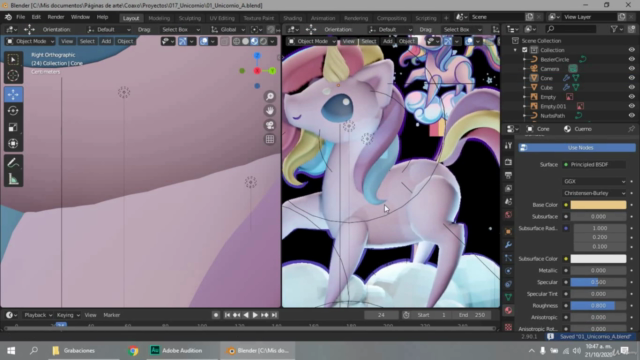Toggle Use Nodes for the material

(x=577, y=147)
